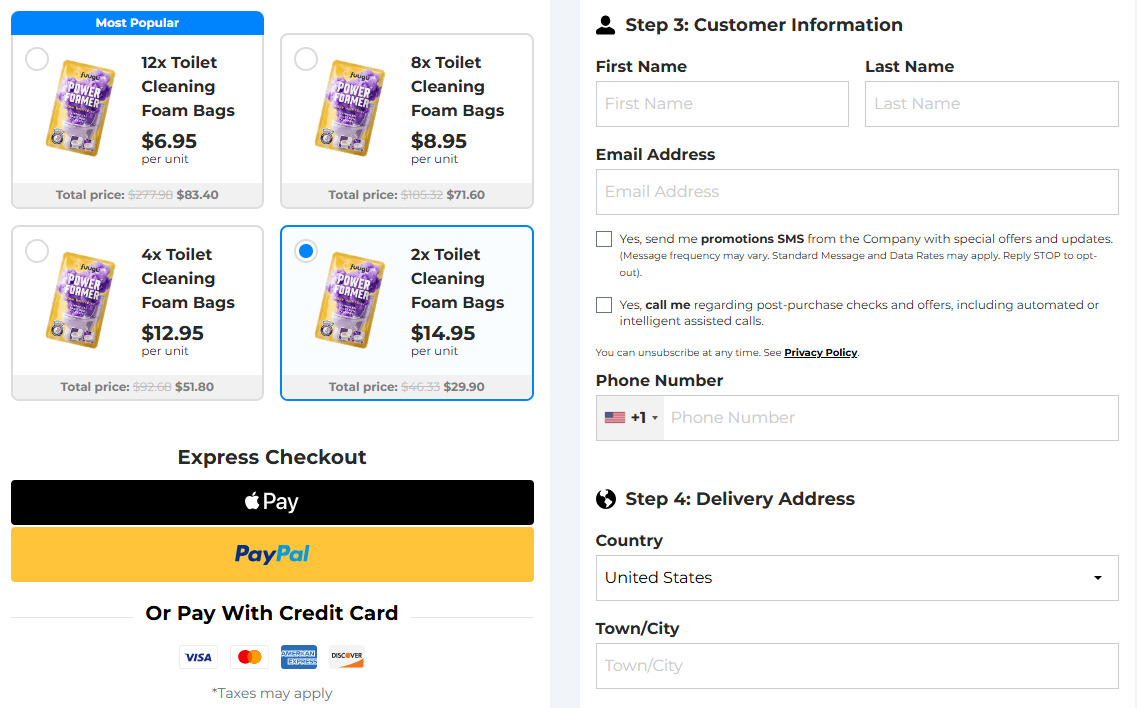Click the Email Address input field
1137x708 pixels.
(x=857, y=192)
